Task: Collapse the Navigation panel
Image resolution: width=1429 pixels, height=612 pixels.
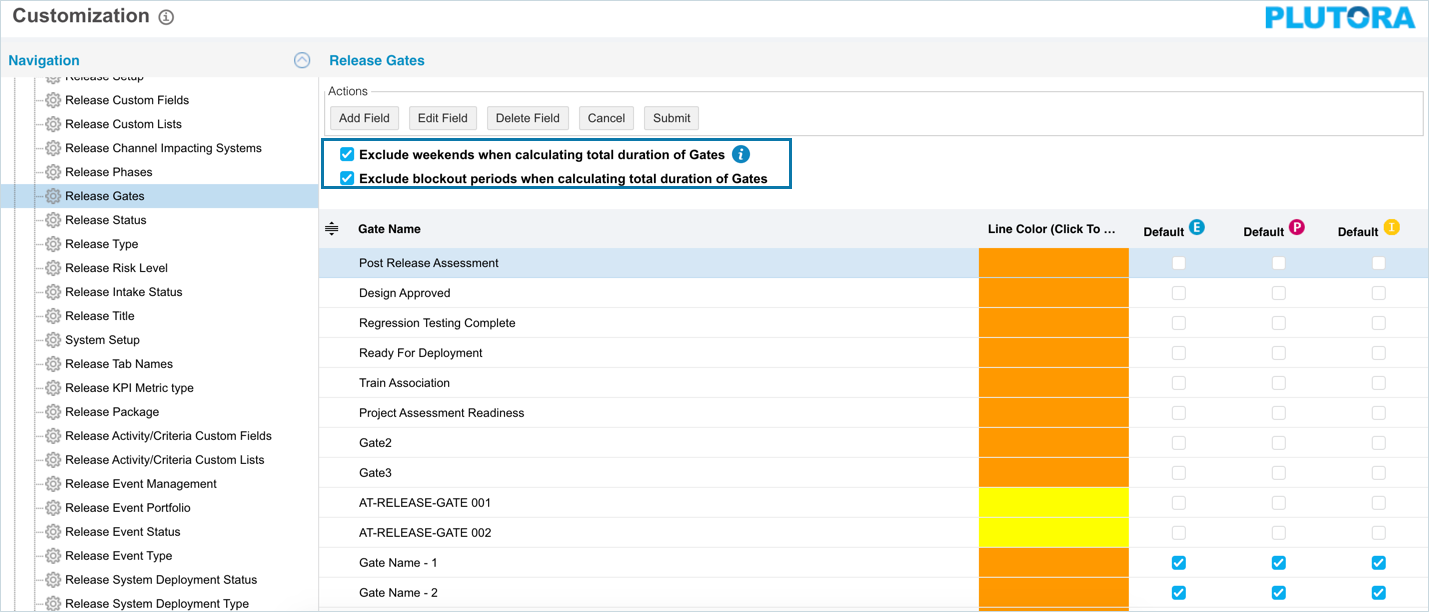Action: tap(302, 60)
